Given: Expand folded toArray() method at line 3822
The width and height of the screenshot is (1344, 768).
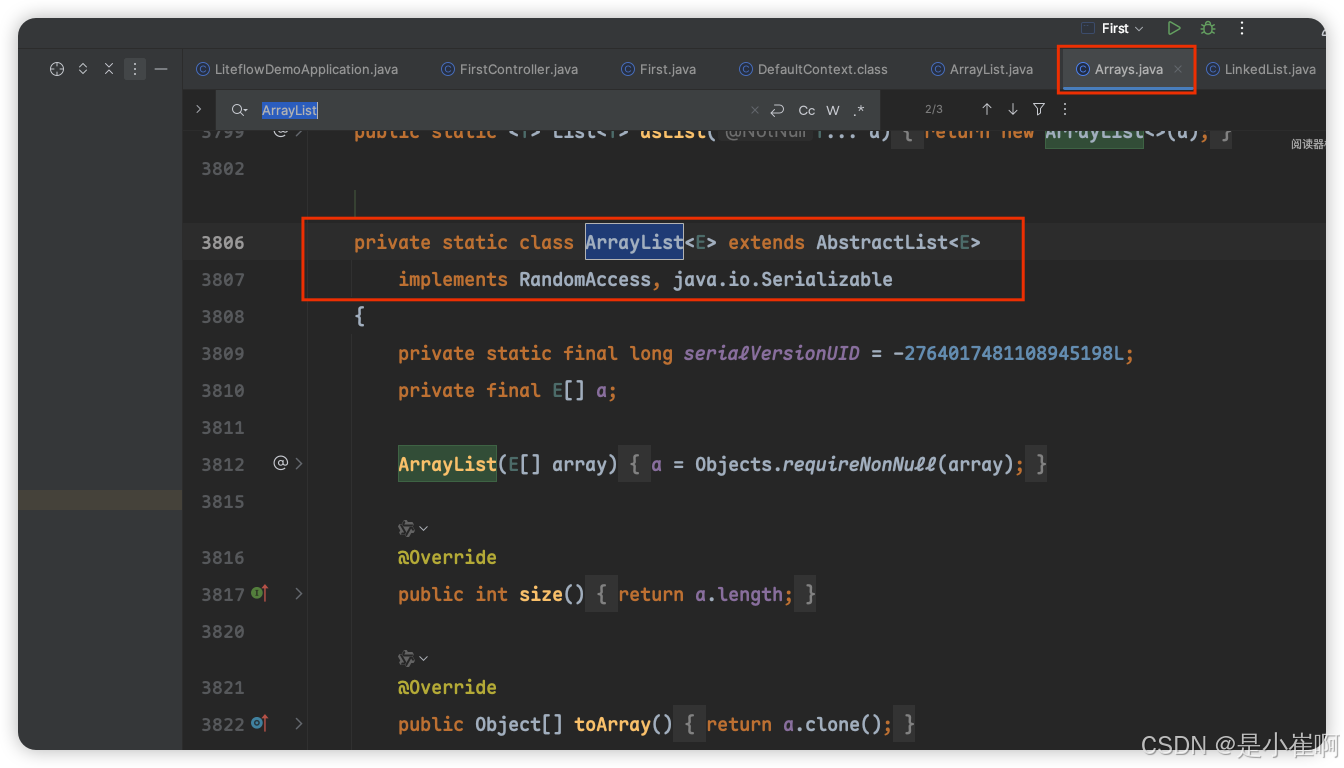Looking at the screenshot, I should pos(299,724).
